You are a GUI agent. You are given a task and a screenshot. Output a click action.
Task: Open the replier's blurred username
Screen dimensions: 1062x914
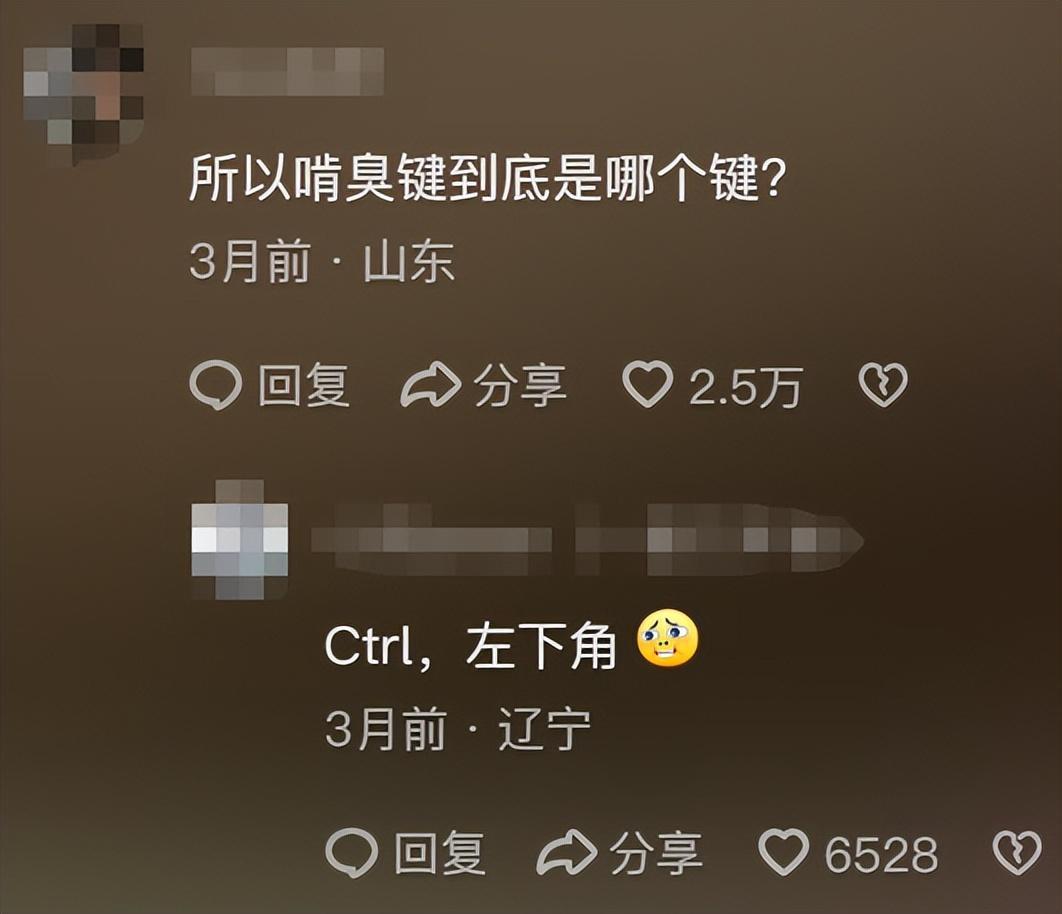click(x=587, y=539)
